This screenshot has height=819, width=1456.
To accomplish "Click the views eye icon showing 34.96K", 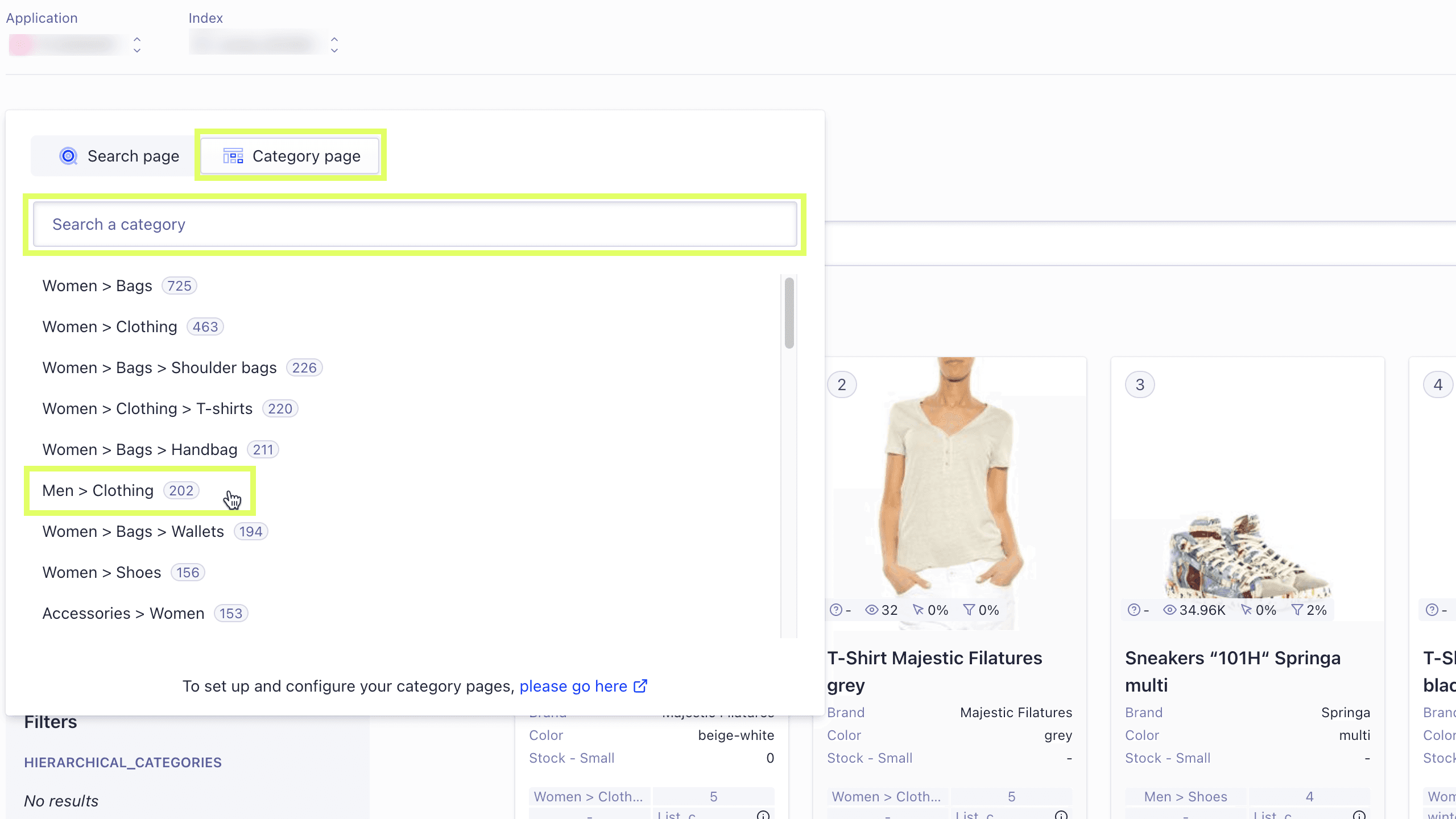I will tap(1169, 610).
